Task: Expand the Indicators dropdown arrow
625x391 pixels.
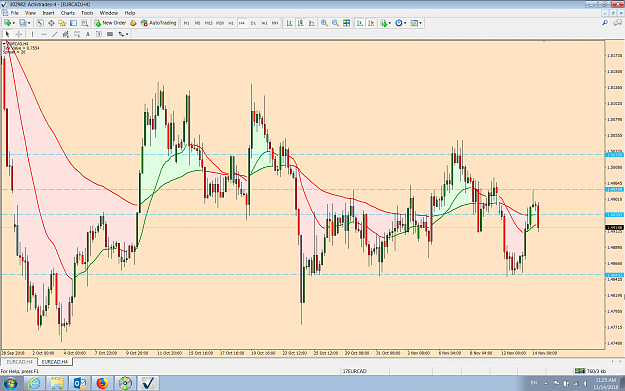Action: pos(390,23)
